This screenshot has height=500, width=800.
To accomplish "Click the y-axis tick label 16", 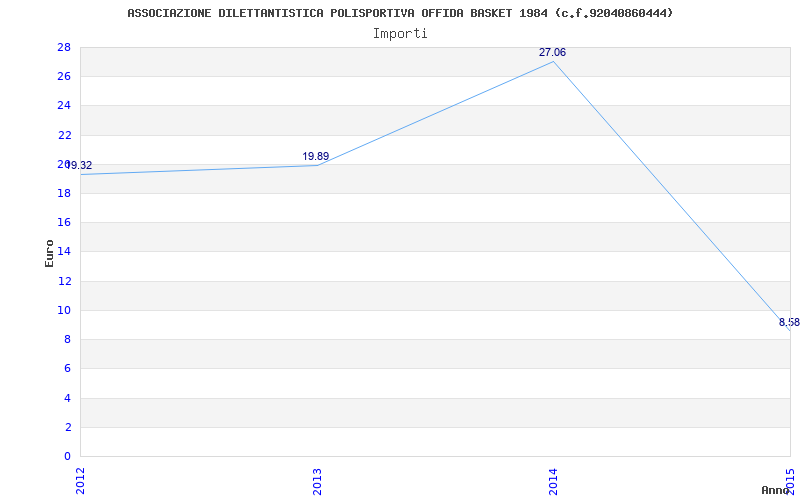I will 65,222.
